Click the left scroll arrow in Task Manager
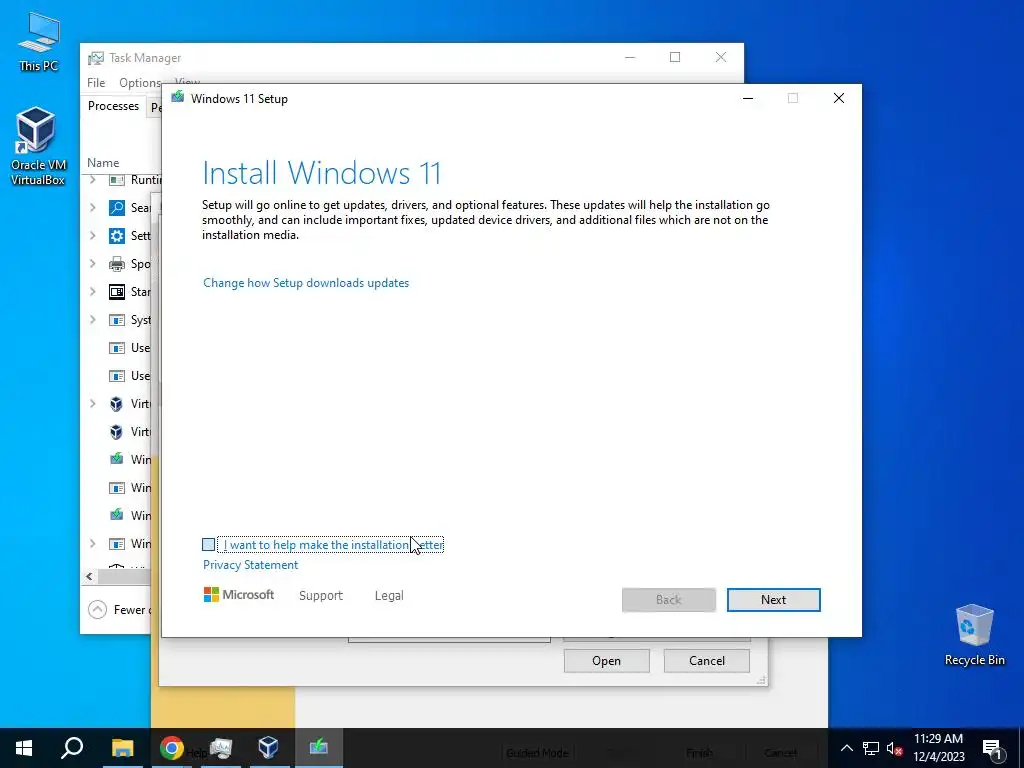 [89, 576]
